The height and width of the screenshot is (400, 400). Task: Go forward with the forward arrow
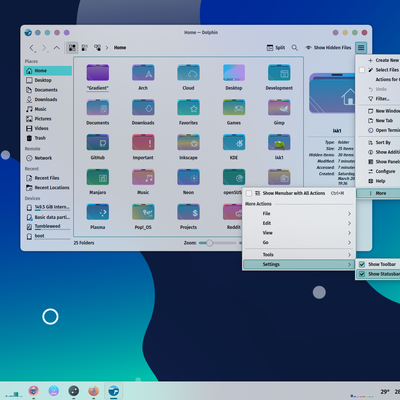click(x=44, y=48)
